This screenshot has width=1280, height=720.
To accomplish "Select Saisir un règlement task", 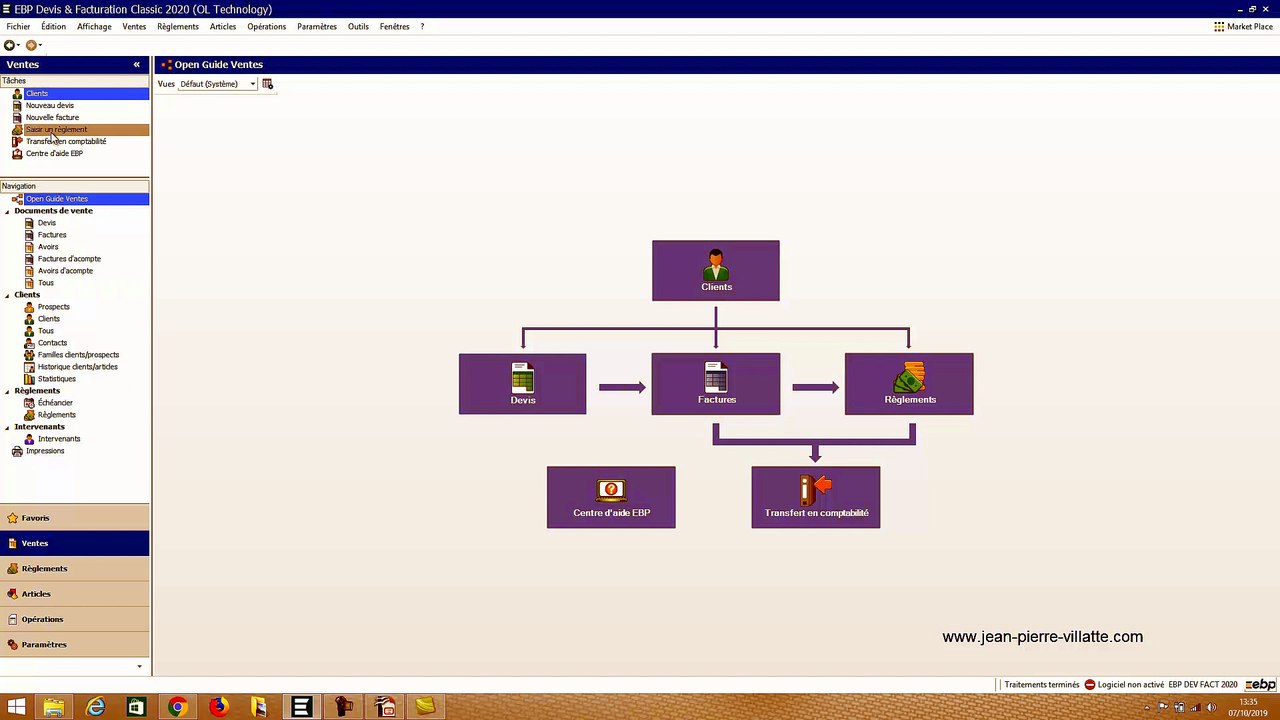I will (x=56, y=129).
